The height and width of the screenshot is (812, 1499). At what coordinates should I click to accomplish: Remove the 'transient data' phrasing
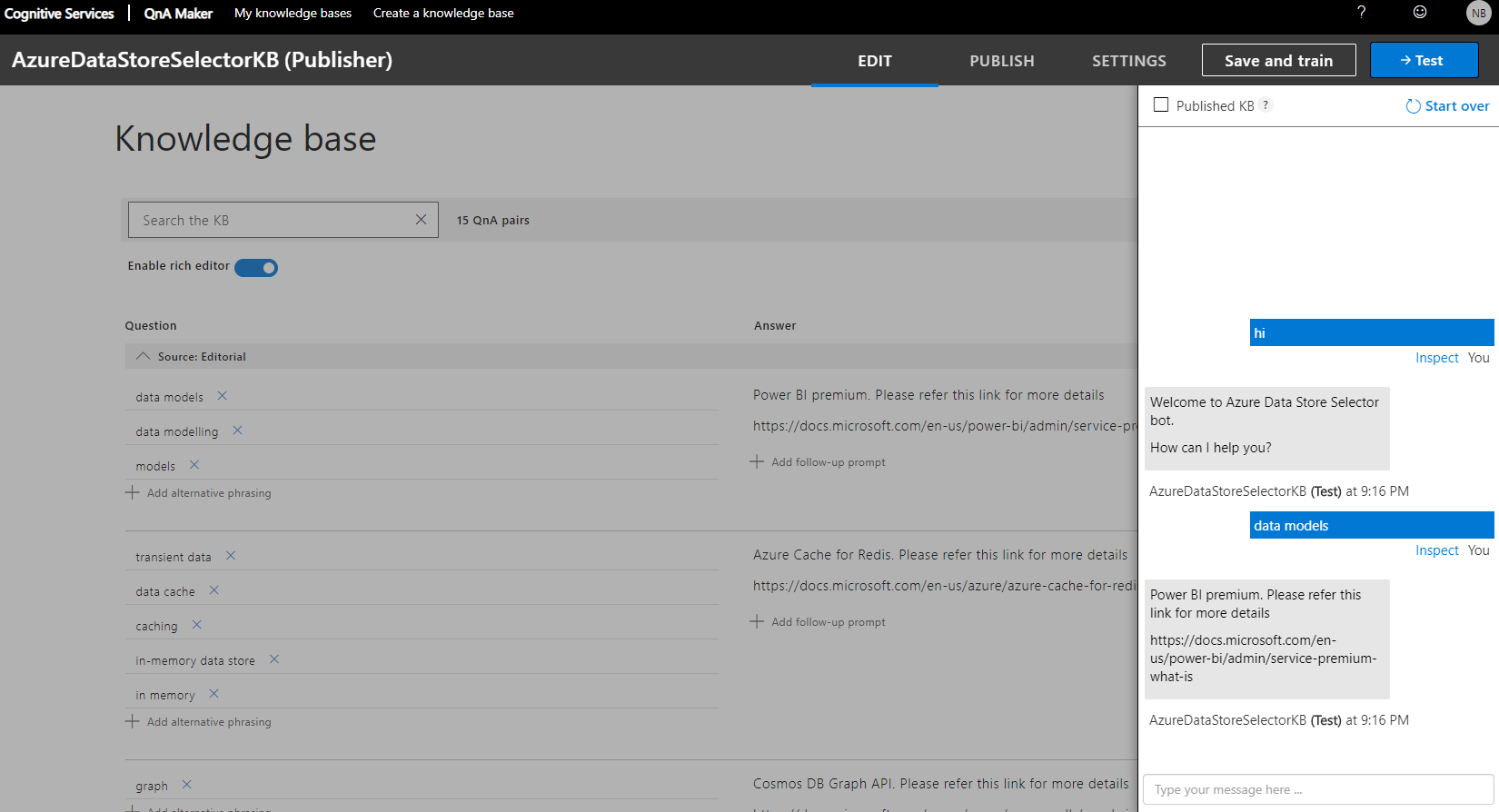[231, 556]
